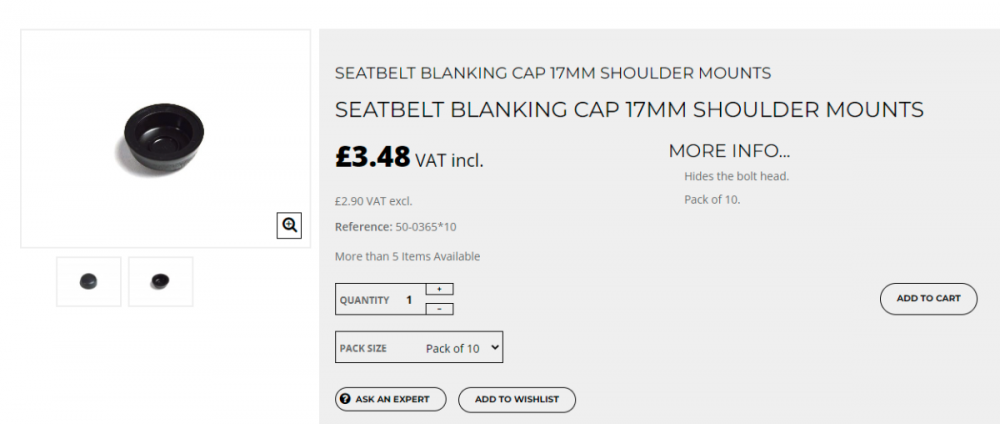The height and width of the screenshot is (424, 1000).
Task: Click the £2.90 VAT excl. text
Action: tap(373, 201)
